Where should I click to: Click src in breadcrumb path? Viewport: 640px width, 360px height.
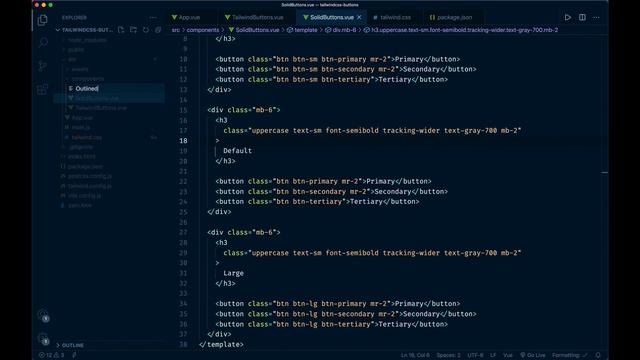tap(176, 30)
